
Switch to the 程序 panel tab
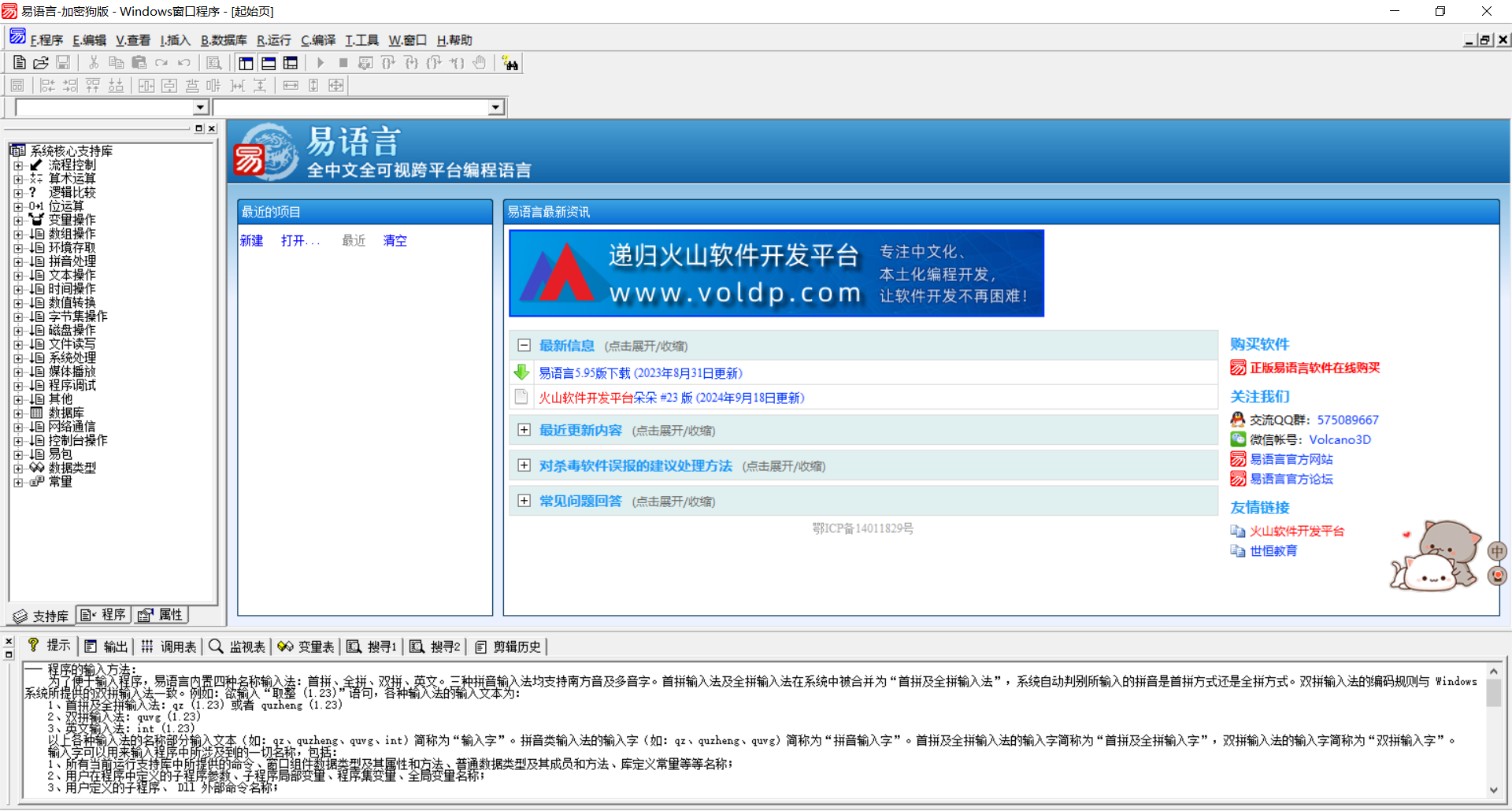103,615
